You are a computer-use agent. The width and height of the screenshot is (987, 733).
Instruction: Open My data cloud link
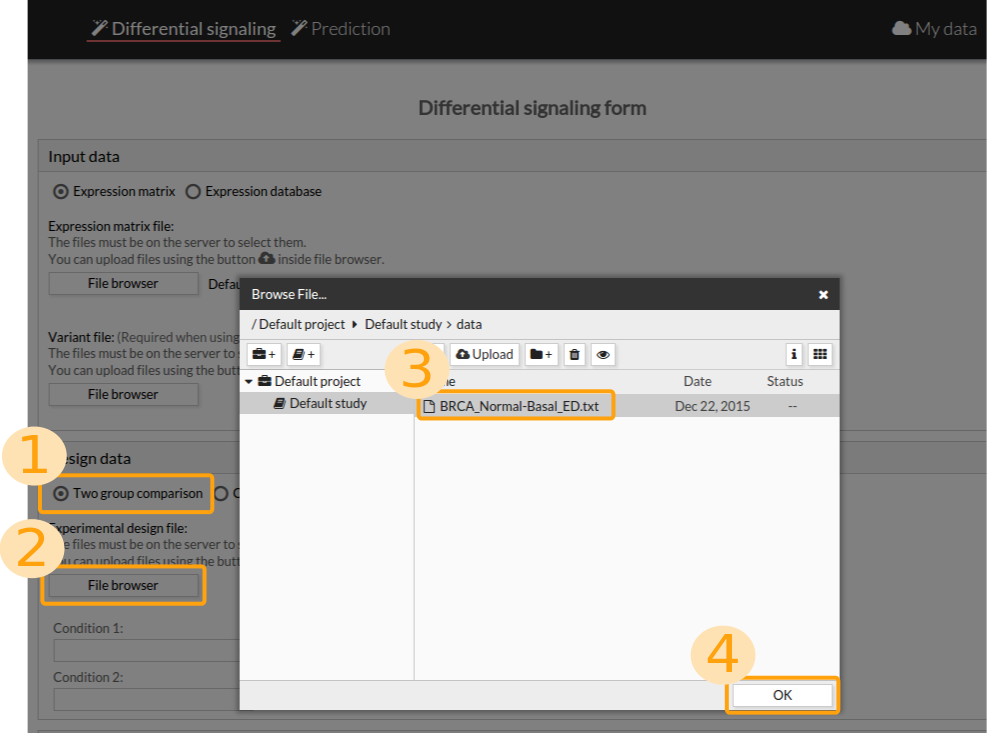[x=934, y=29]
